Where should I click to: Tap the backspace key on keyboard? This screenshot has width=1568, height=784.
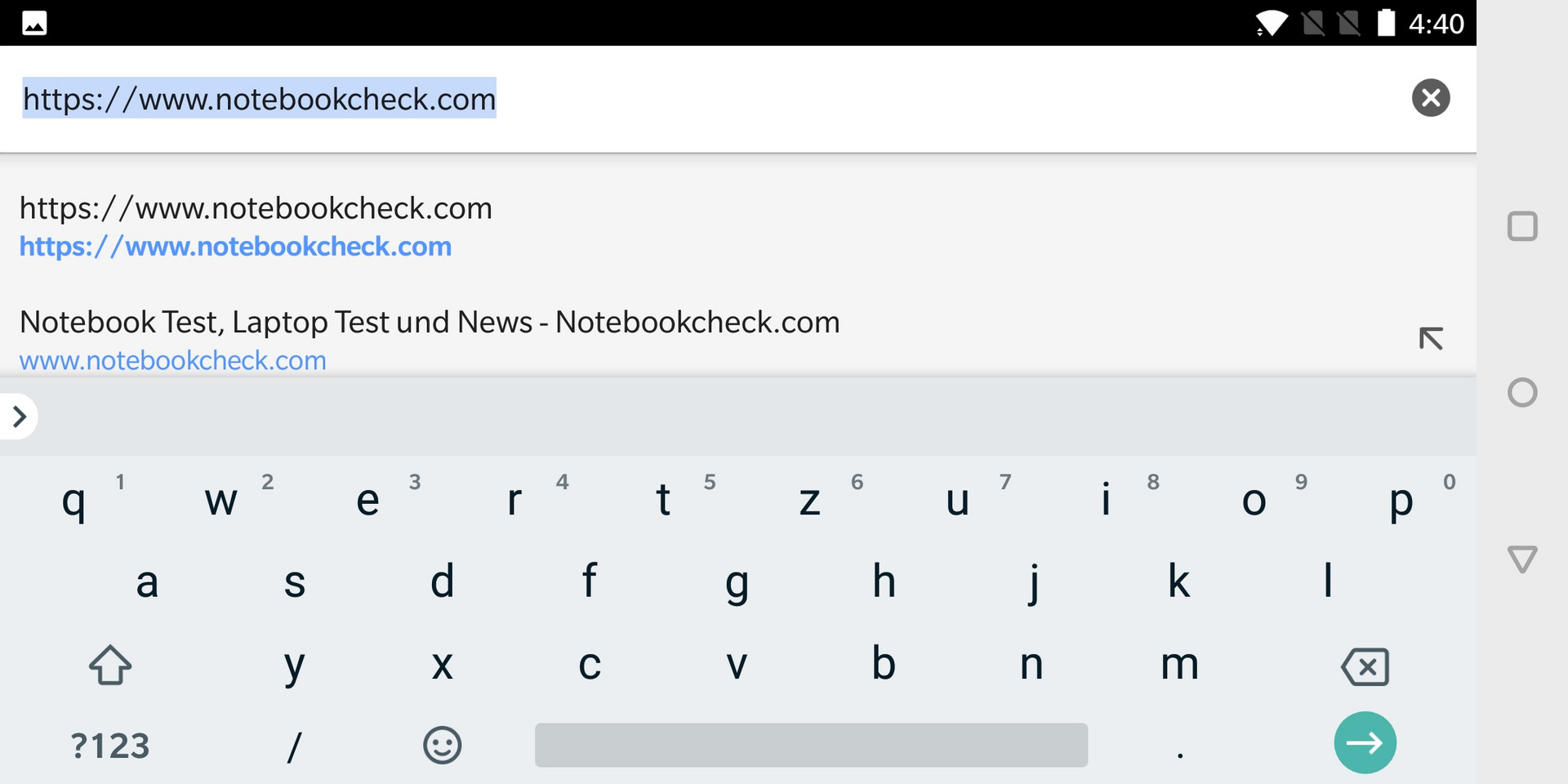point(1365,666)
